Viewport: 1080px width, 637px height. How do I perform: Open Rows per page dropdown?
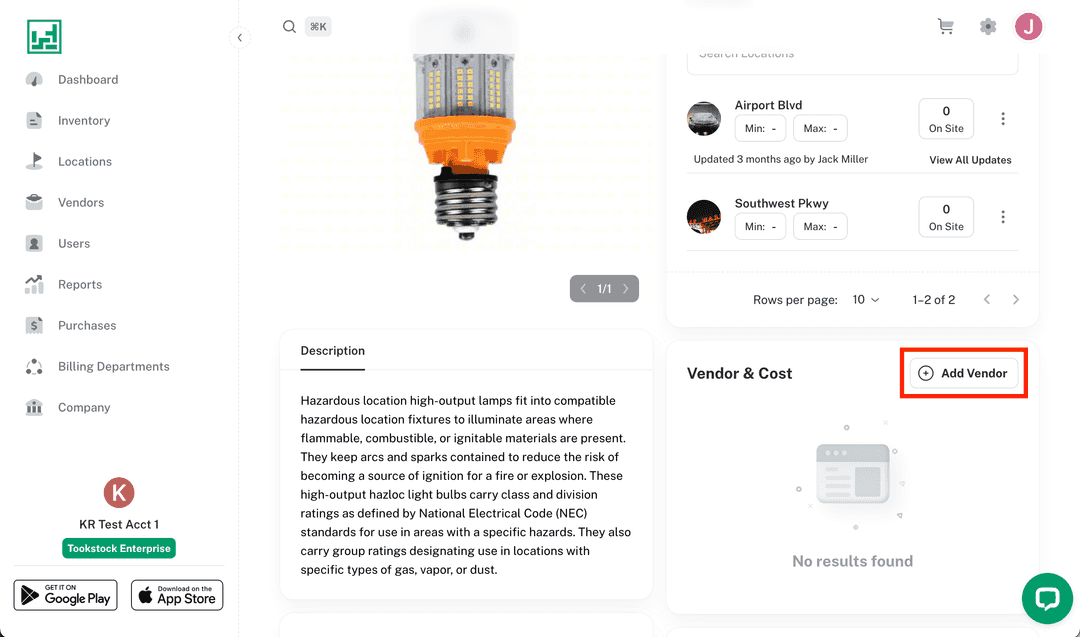(x=866, y=300)
